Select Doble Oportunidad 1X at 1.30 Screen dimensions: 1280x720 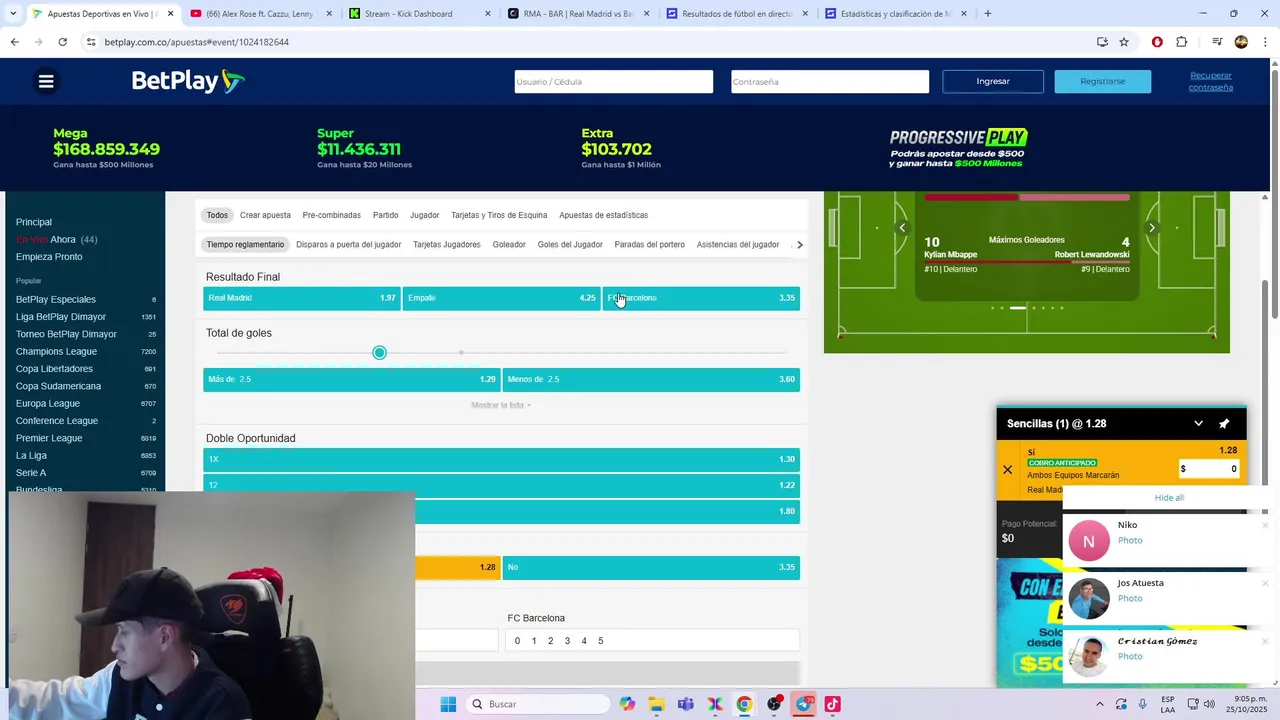[x=501, y=460]
